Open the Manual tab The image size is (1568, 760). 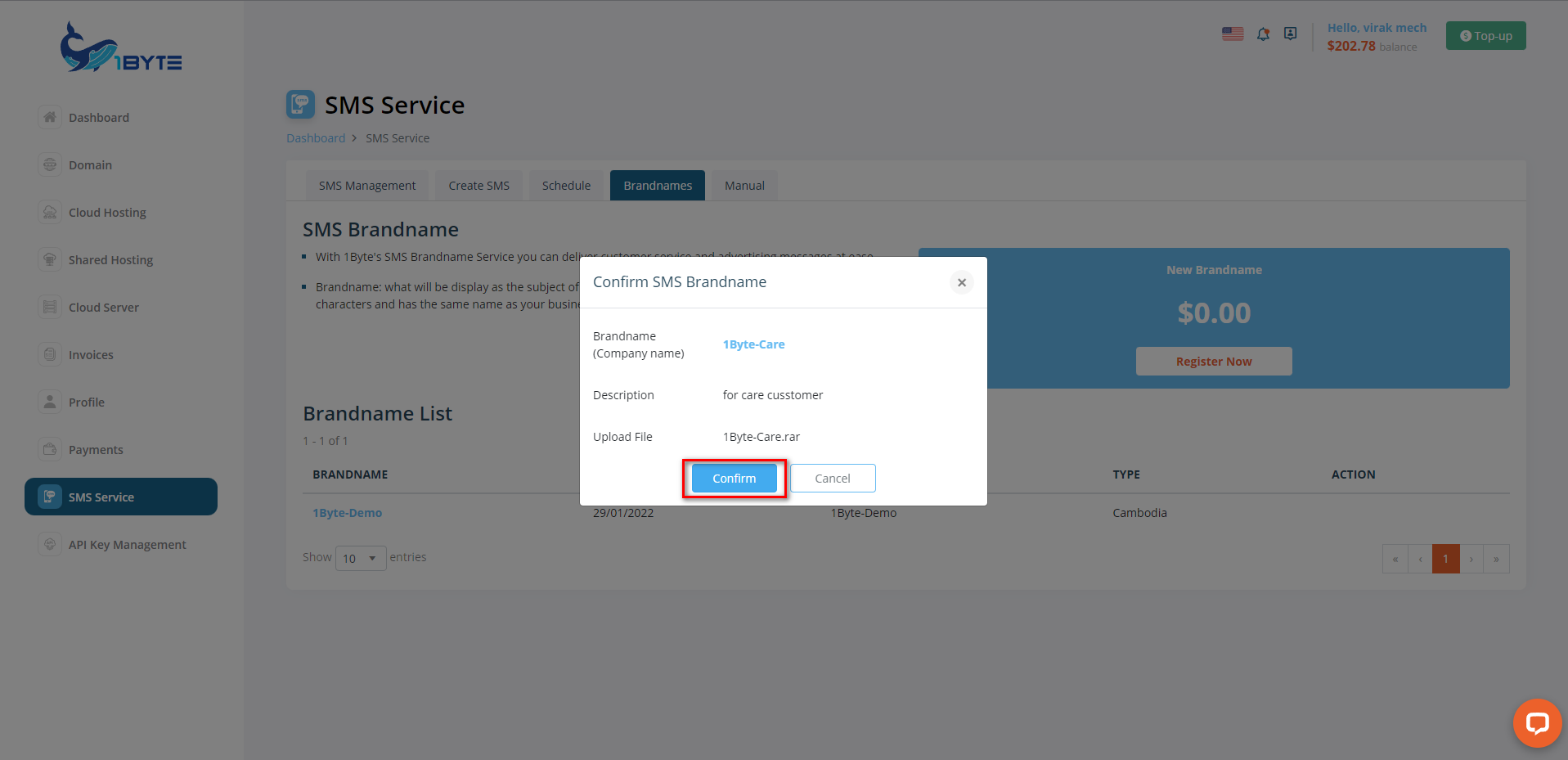744,186
